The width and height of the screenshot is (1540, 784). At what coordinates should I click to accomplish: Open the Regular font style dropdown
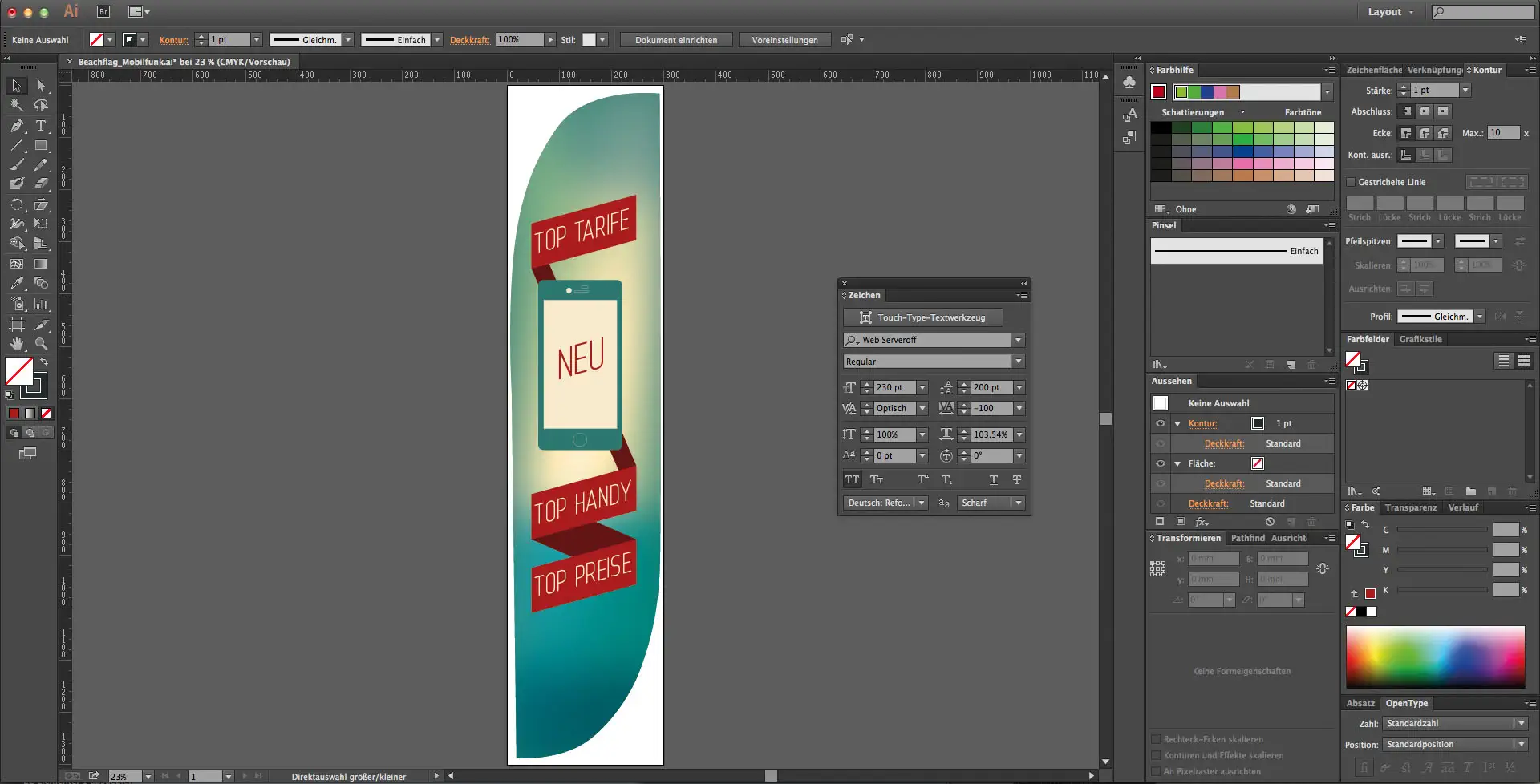(x=1018, y=362)
